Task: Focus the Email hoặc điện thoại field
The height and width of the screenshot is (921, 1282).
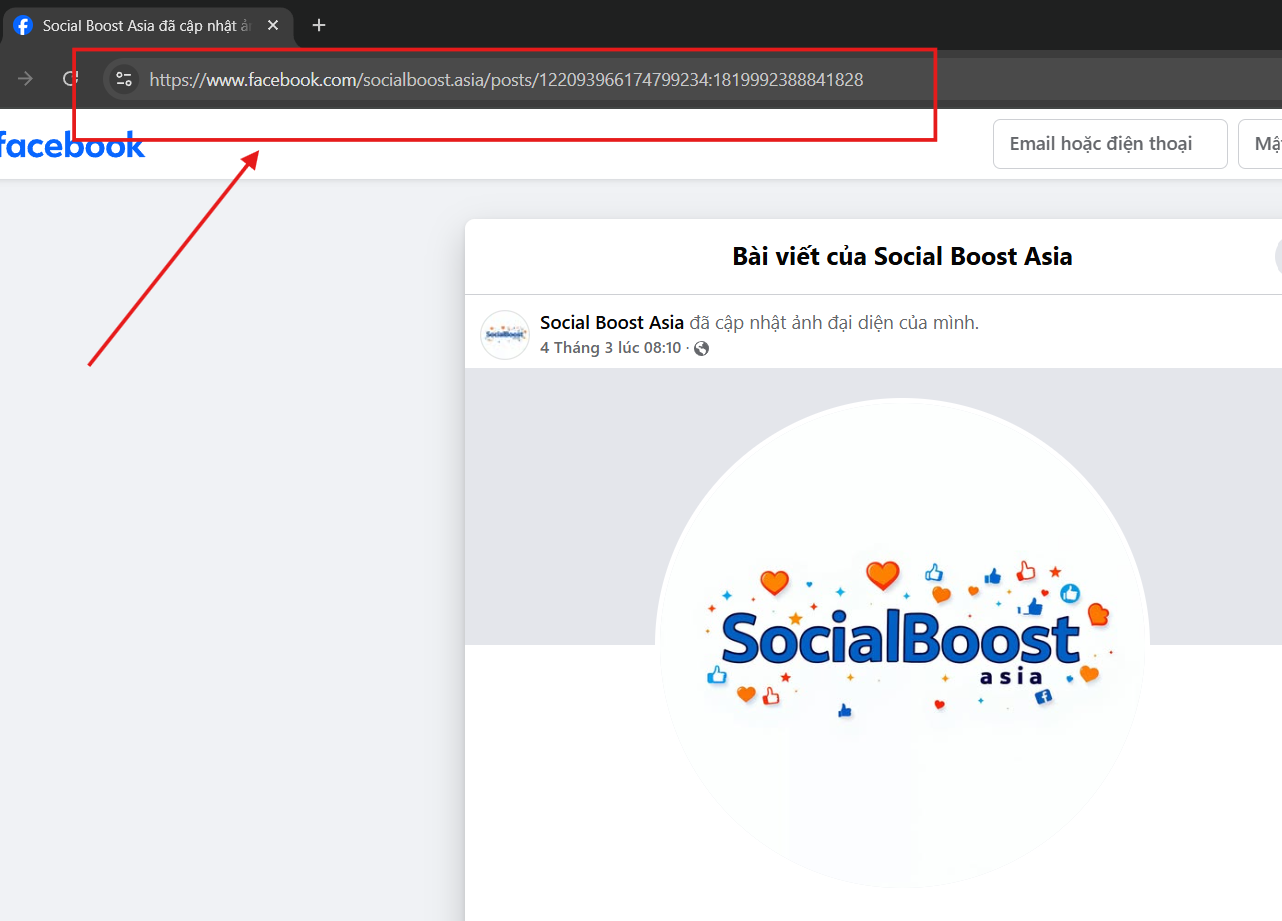Action: coord(1110,144)
